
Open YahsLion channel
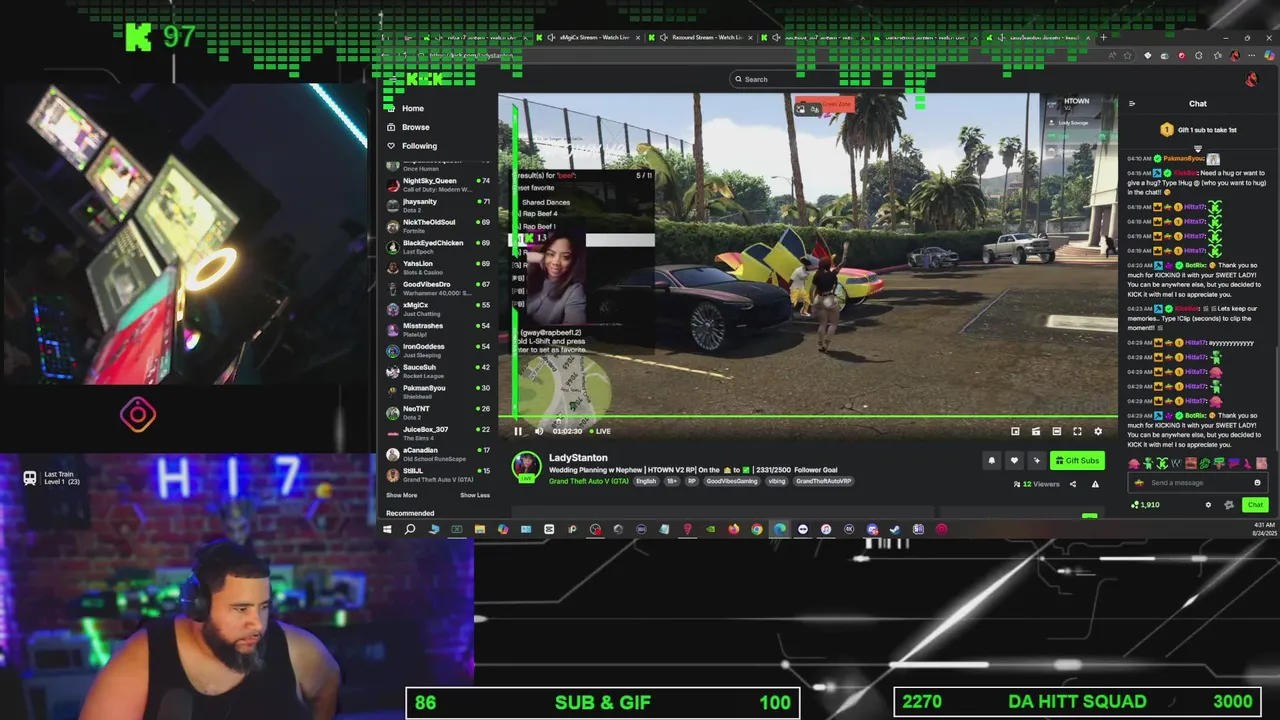tap(438, 267)
